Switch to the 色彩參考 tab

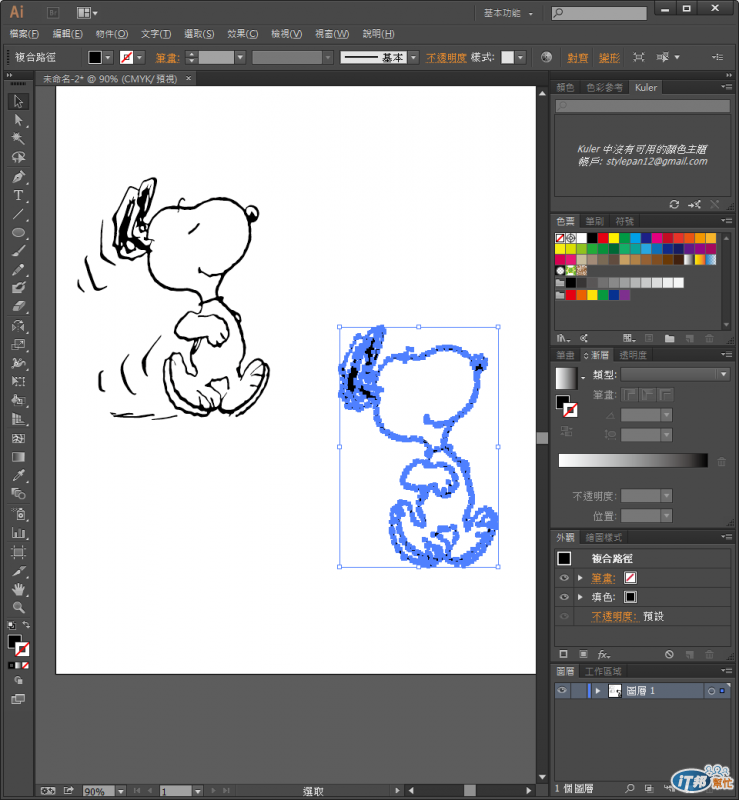click(x=604, y=88)
